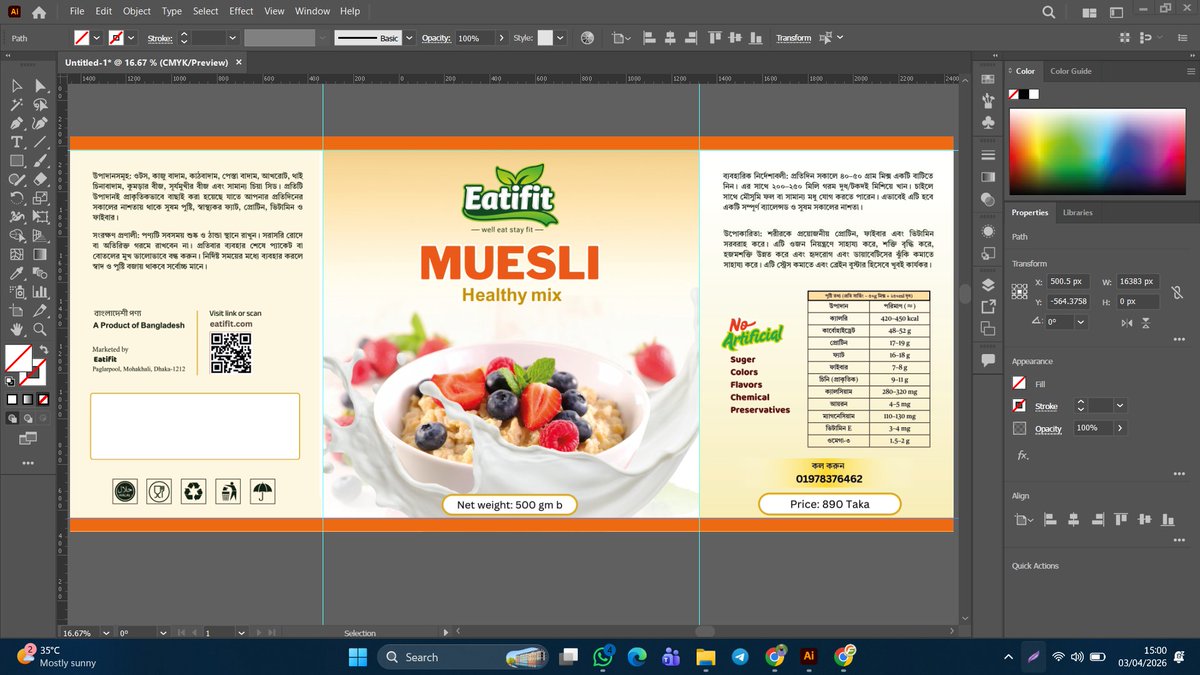This screenshot has width=1200, height=675.
Task: Open graphic Style dropdown
Action: pyautogui.click(x=561, y=38)
